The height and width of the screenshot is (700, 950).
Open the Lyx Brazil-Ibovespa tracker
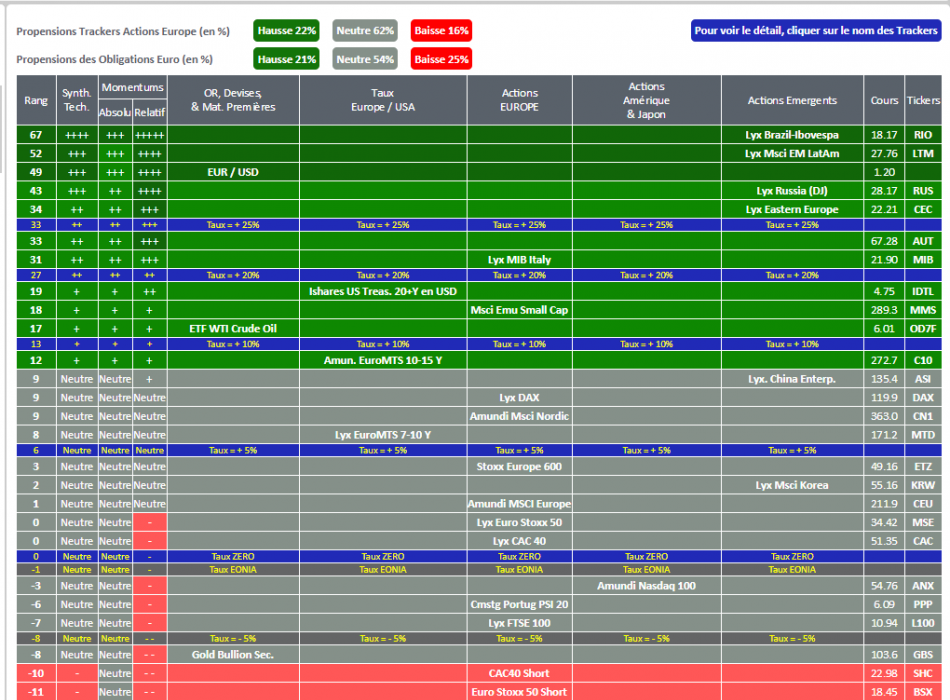[791, 135]
